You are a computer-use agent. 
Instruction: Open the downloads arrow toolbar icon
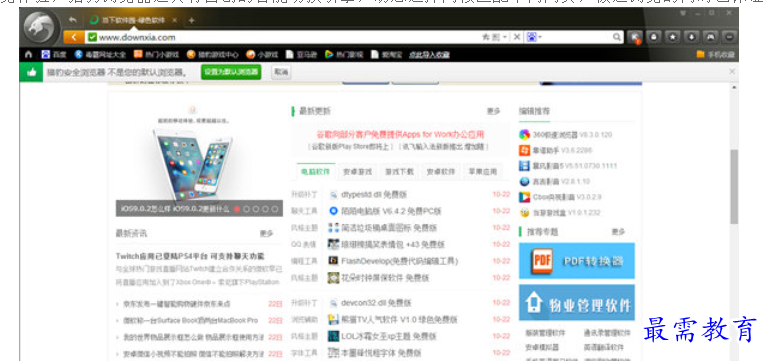[691, 37]
